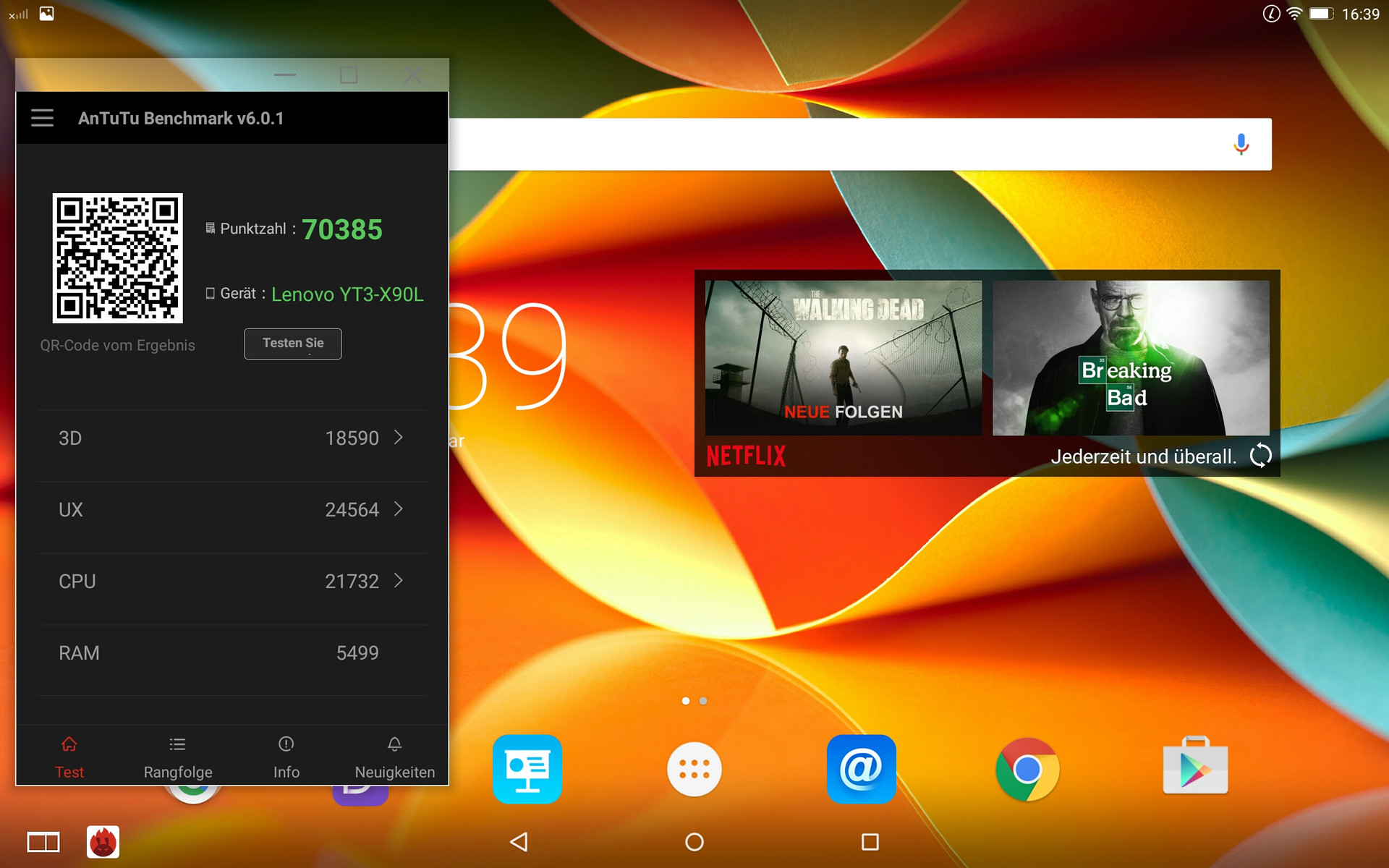The width and height of the screenshot is (1389, 868).
Task: Expand the 3D score details
Action: pos(398,438)
